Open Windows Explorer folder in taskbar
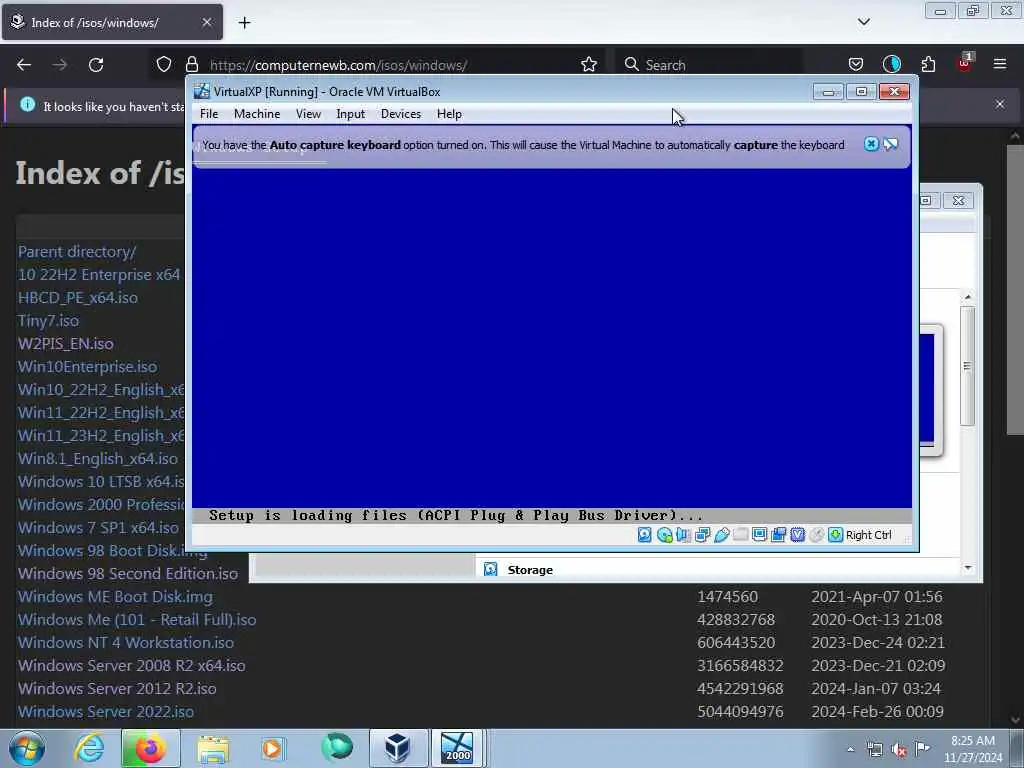The width and height of the screenshot is (1024, 768). (213, 748)
